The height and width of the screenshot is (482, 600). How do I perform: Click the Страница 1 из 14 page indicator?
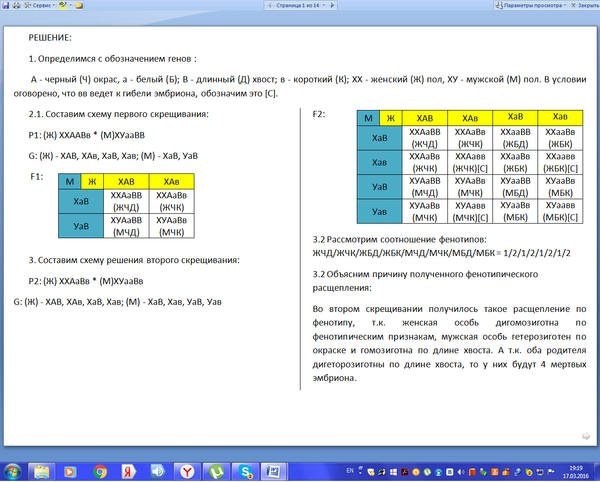tap(300, 5)
